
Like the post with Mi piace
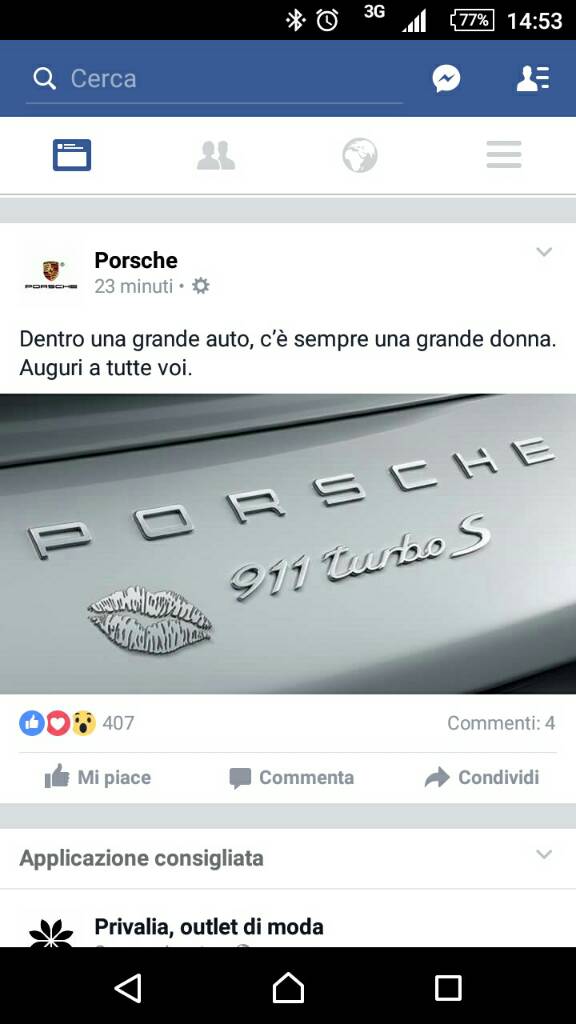click(x=98, y=777)
